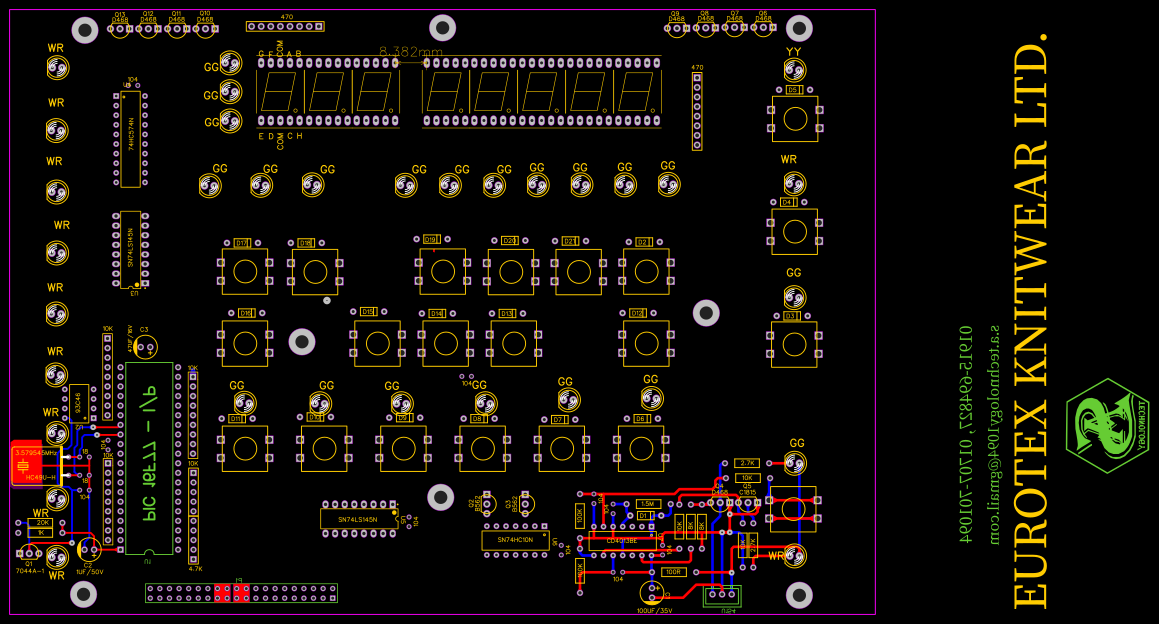Click the D1 diode footprint
This screenshot has width=1159, height=624.
tap(644, 515)
